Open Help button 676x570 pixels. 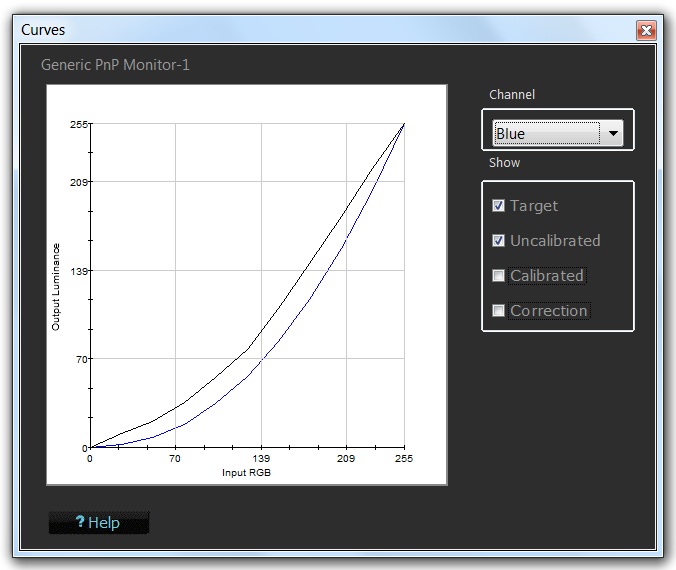pyautogui.click(x=99, y=523)
